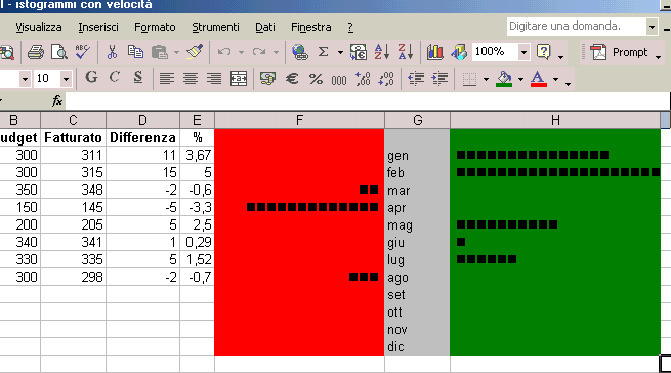Apply currency format
The height and width of the screenshot is (373, 671).
point(268,79)
